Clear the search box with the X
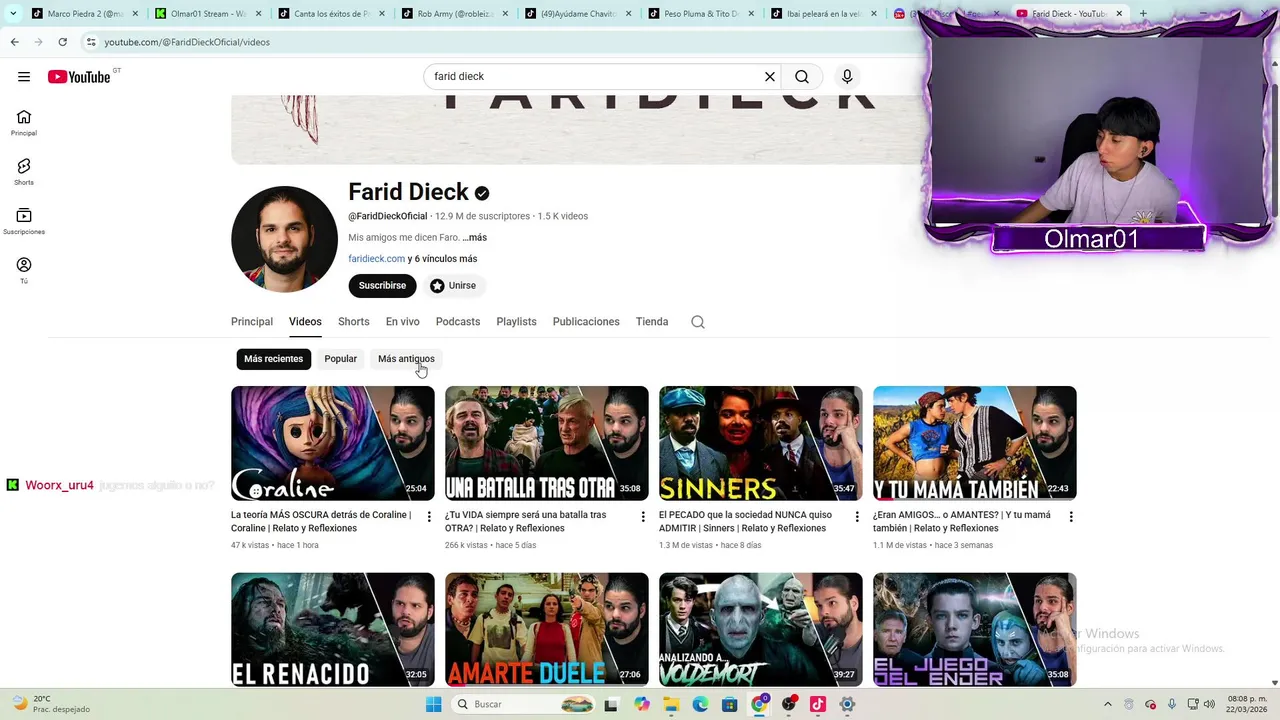Viewport: 1280px width, 720px height. click(x=770, y=77)
